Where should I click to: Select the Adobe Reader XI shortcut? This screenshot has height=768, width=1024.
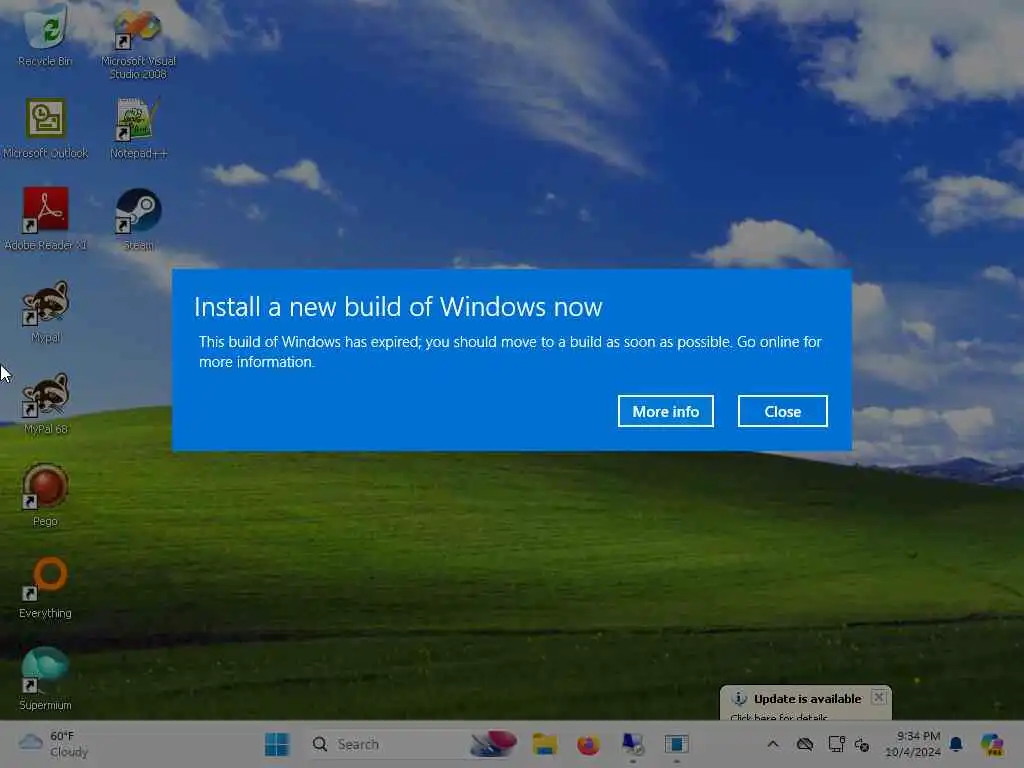(x=45, y=220)
